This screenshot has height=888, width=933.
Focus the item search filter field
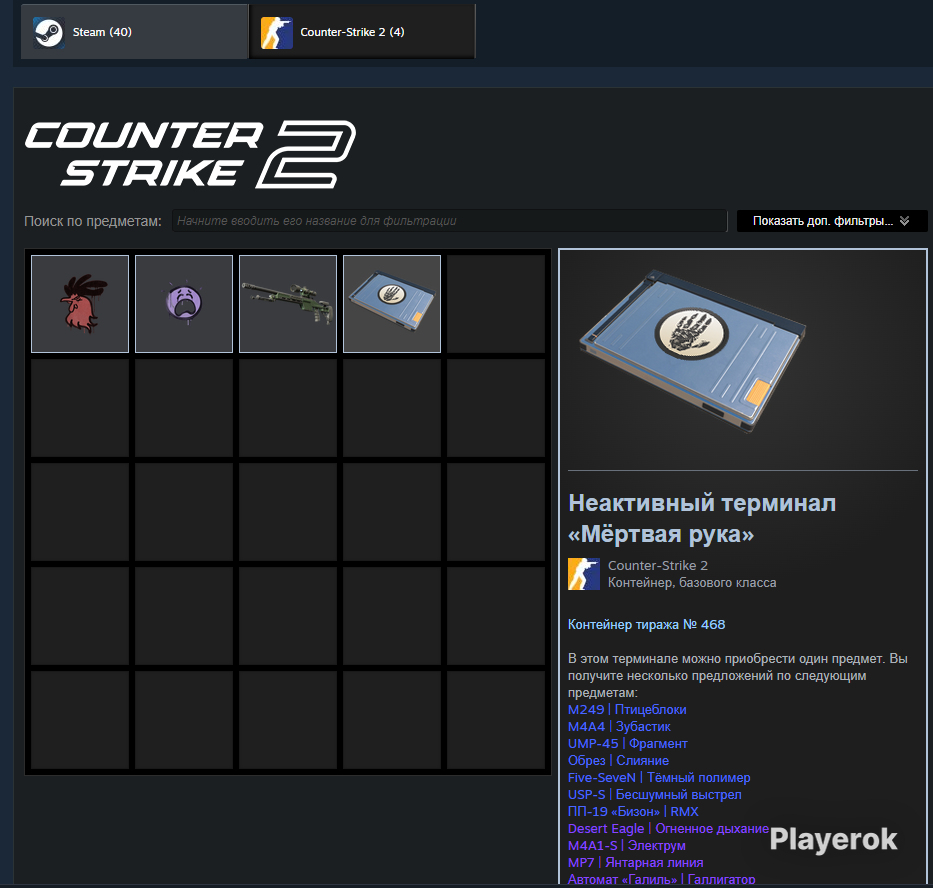coord(449,221)
